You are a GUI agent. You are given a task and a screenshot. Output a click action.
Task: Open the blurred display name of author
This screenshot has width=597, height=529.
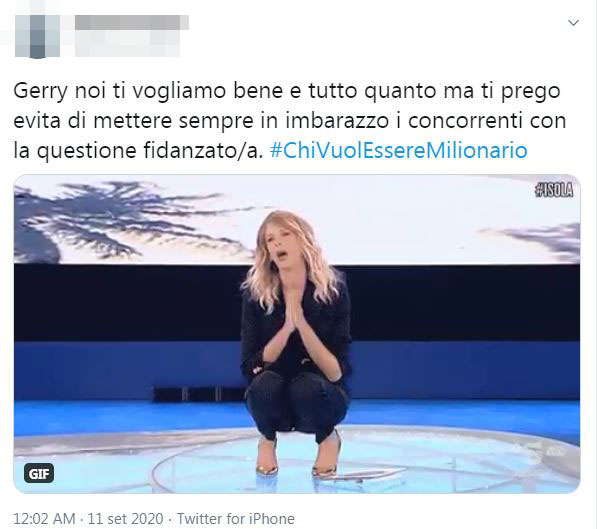click(131, 22)
